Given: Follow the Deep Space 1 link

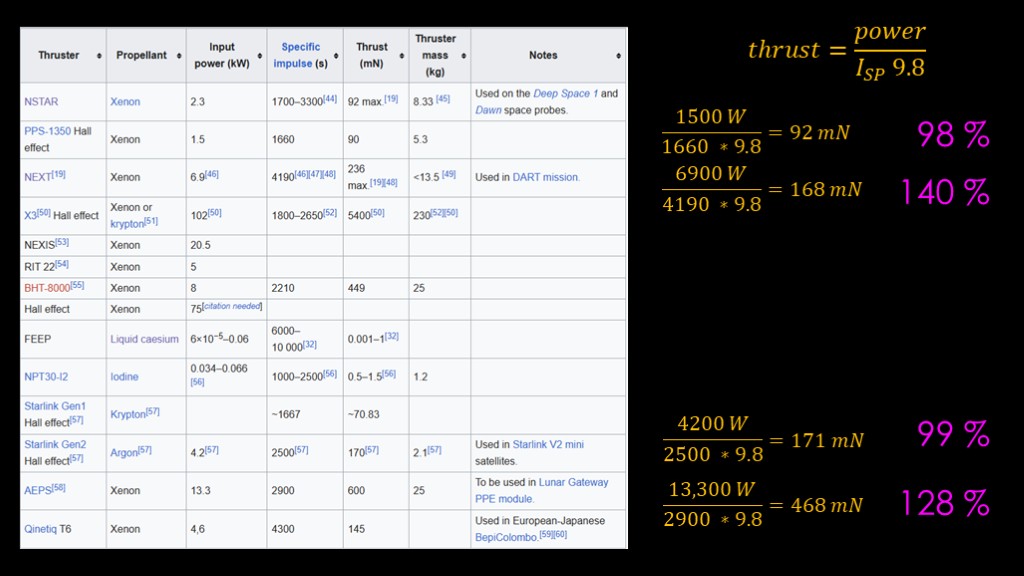Looking at the screenshot, I should click(x=566, y=93).
